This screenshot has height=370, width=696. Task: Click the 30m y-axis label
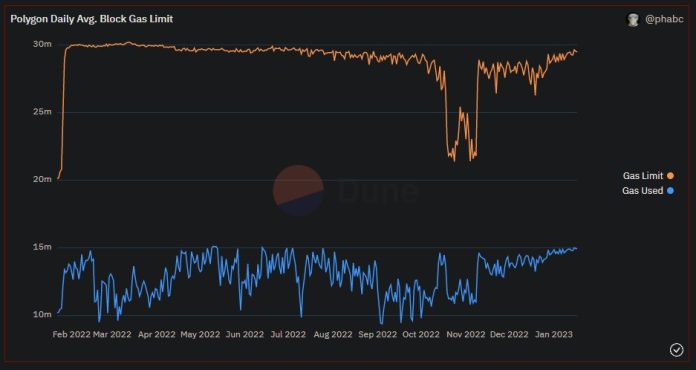tap(42, 44)
